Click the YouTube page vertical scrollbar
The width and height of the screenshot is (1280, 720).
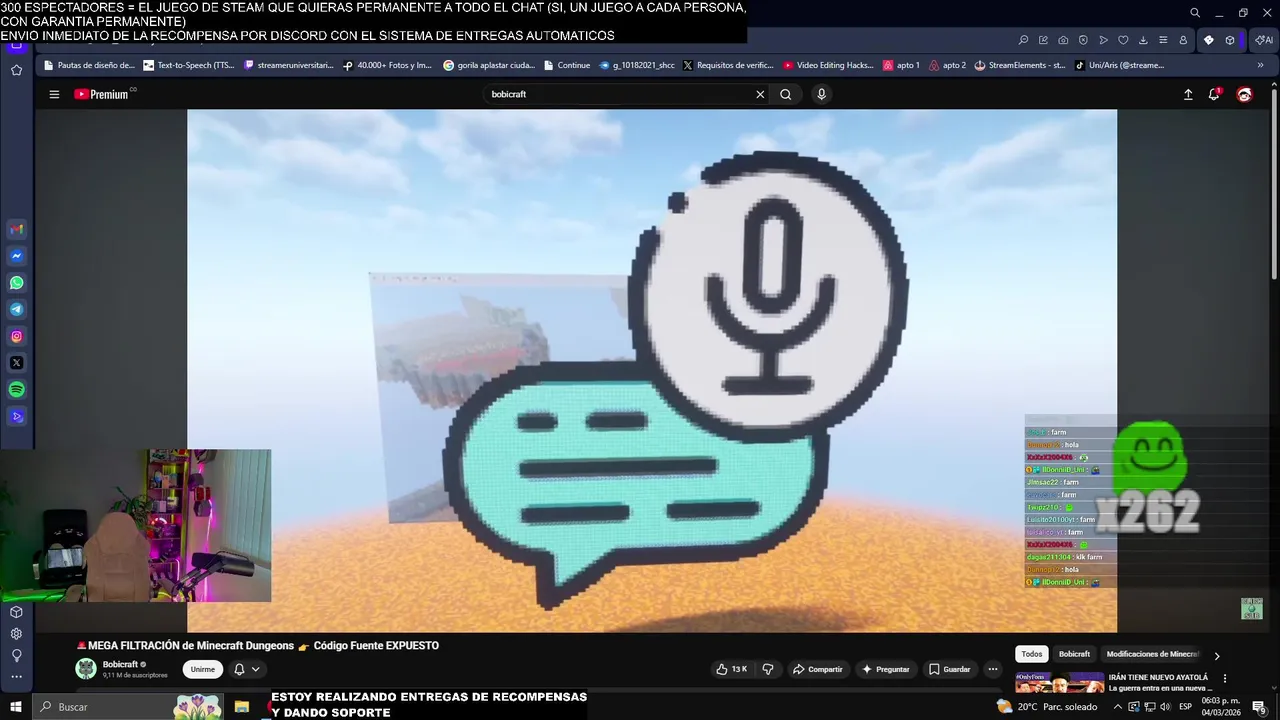click(x=1274, y=185)
